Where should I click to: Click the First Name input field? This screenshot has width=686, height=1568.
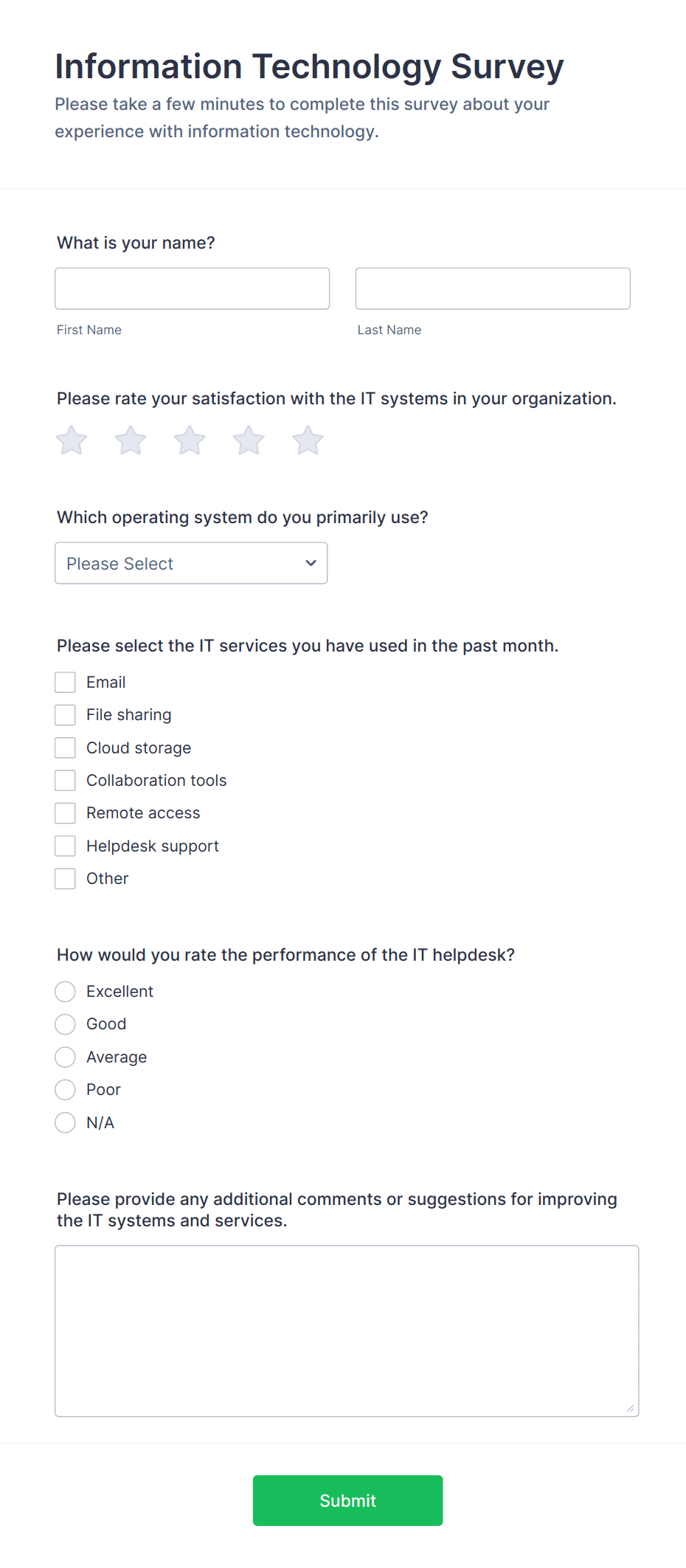click(x=192, y=288)
